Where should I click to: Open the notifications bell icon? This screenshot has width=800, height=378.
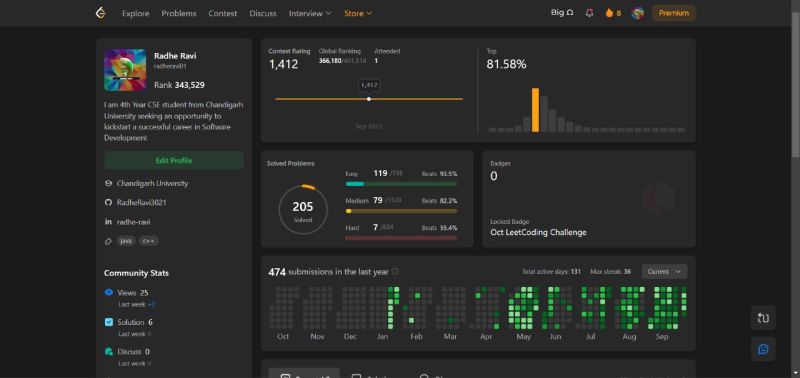pyautogui.click(x=589, y=13)
